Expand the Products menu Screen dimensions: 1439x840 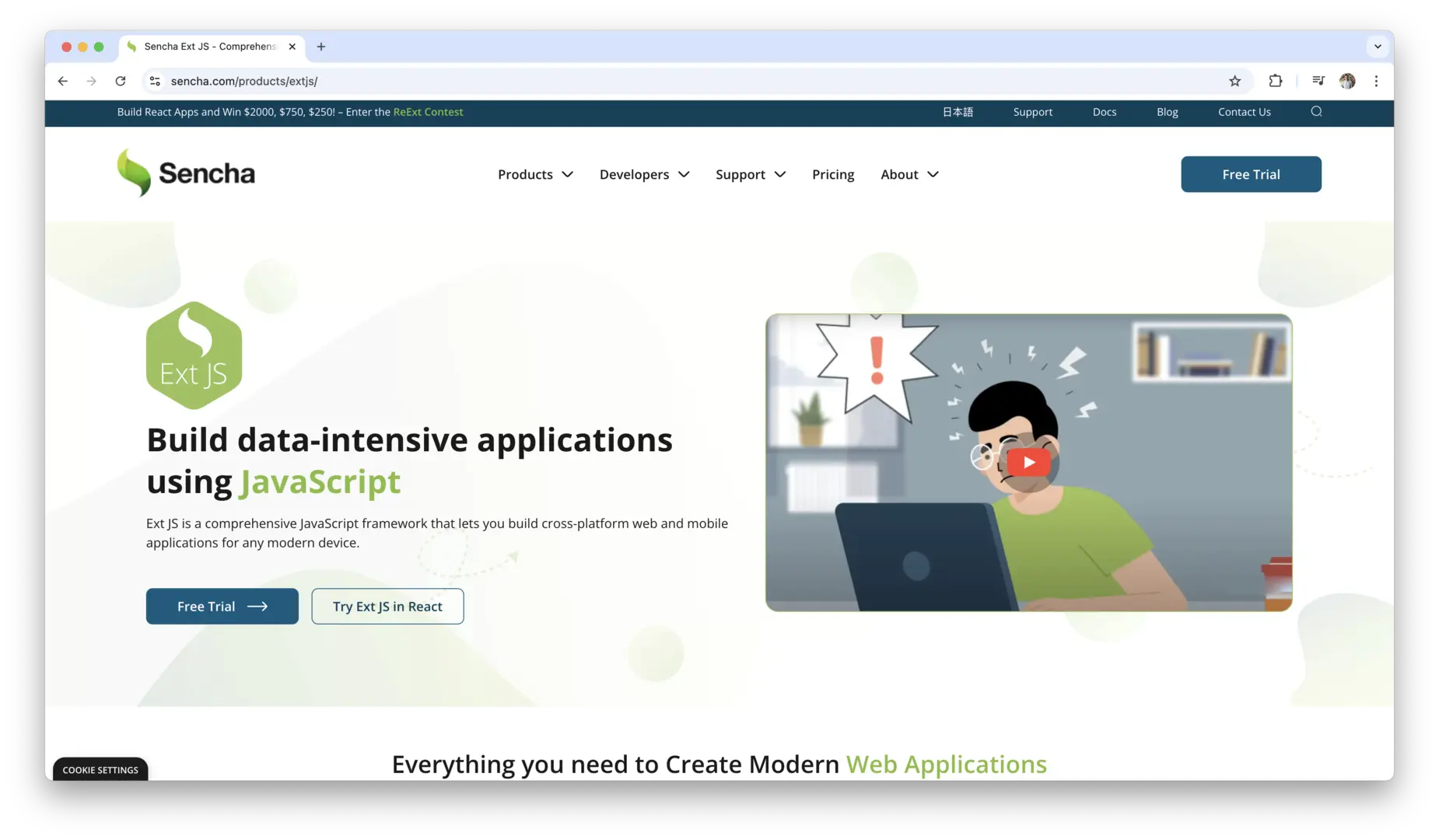click(535, 174)
